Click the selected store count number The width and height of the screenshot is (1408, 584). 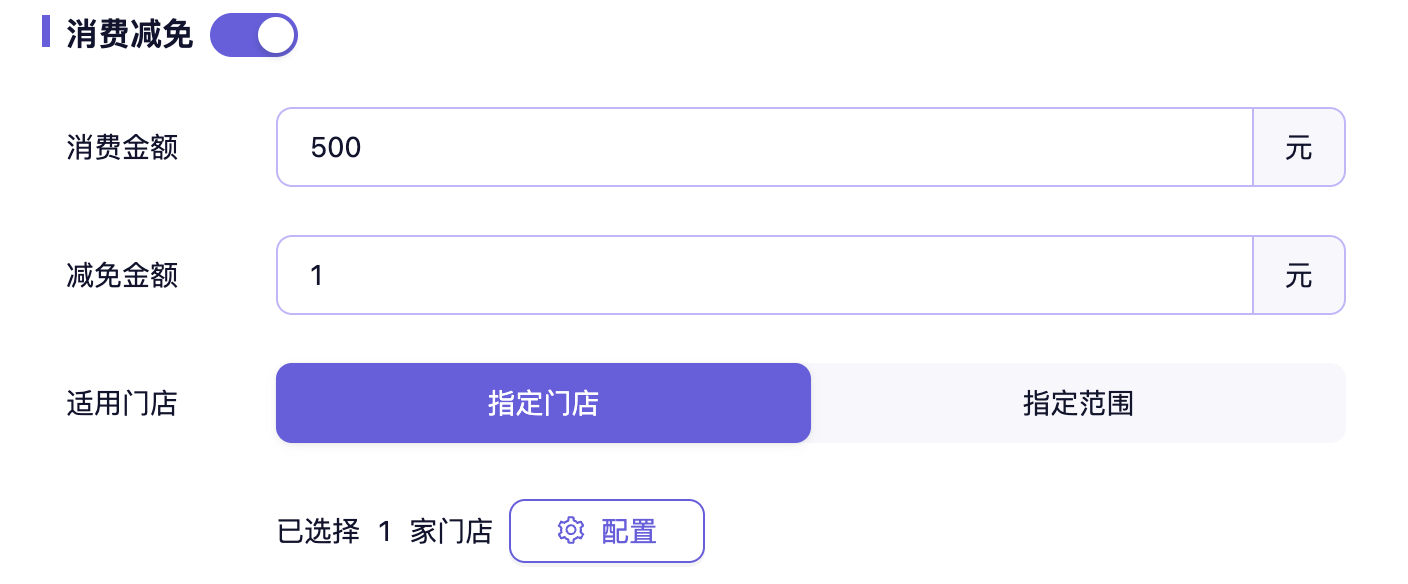click(385, 532)
